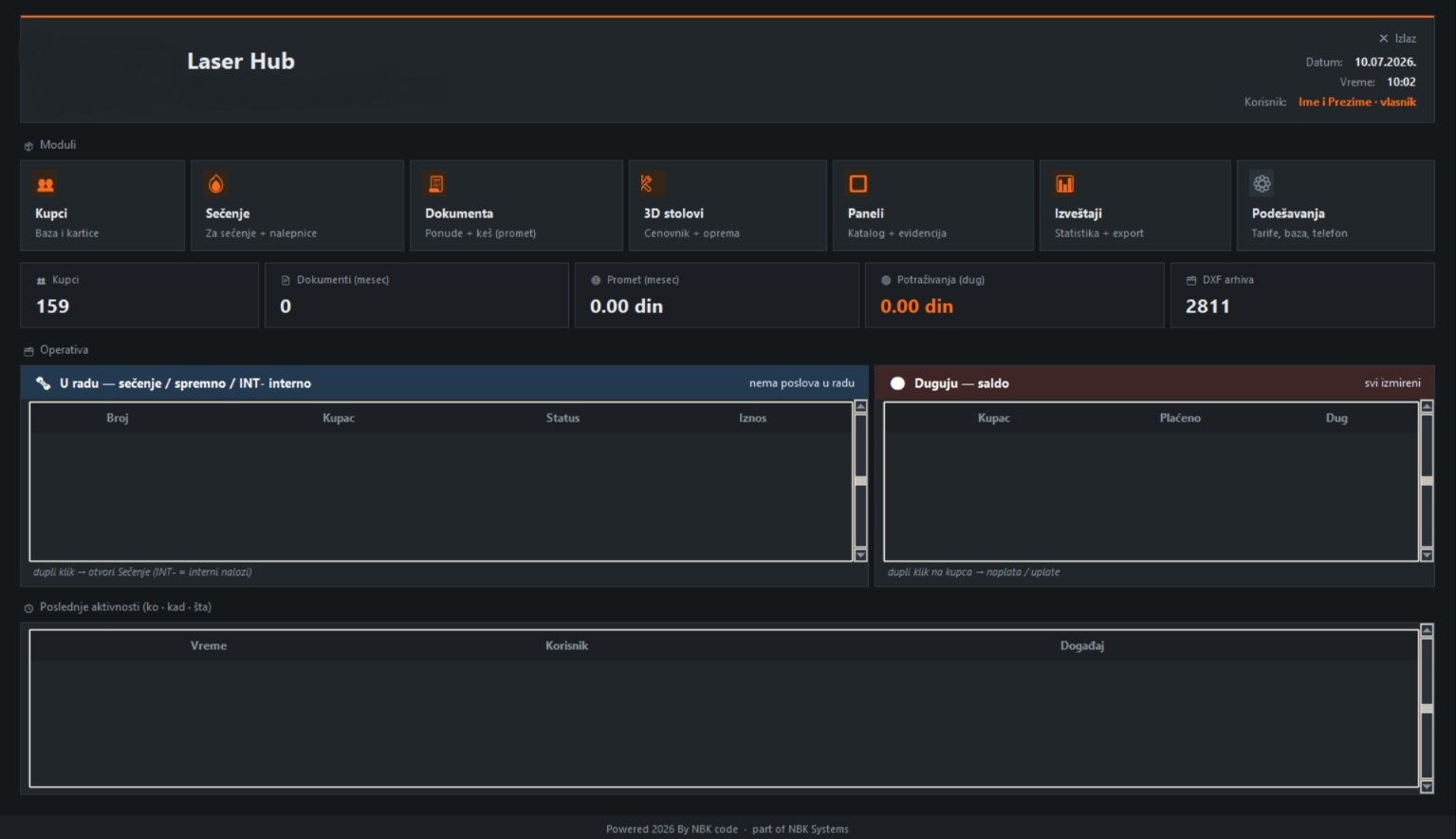Sort jobs table by Iznos column
Screen dimensions: 1456x839
[753, 418]
